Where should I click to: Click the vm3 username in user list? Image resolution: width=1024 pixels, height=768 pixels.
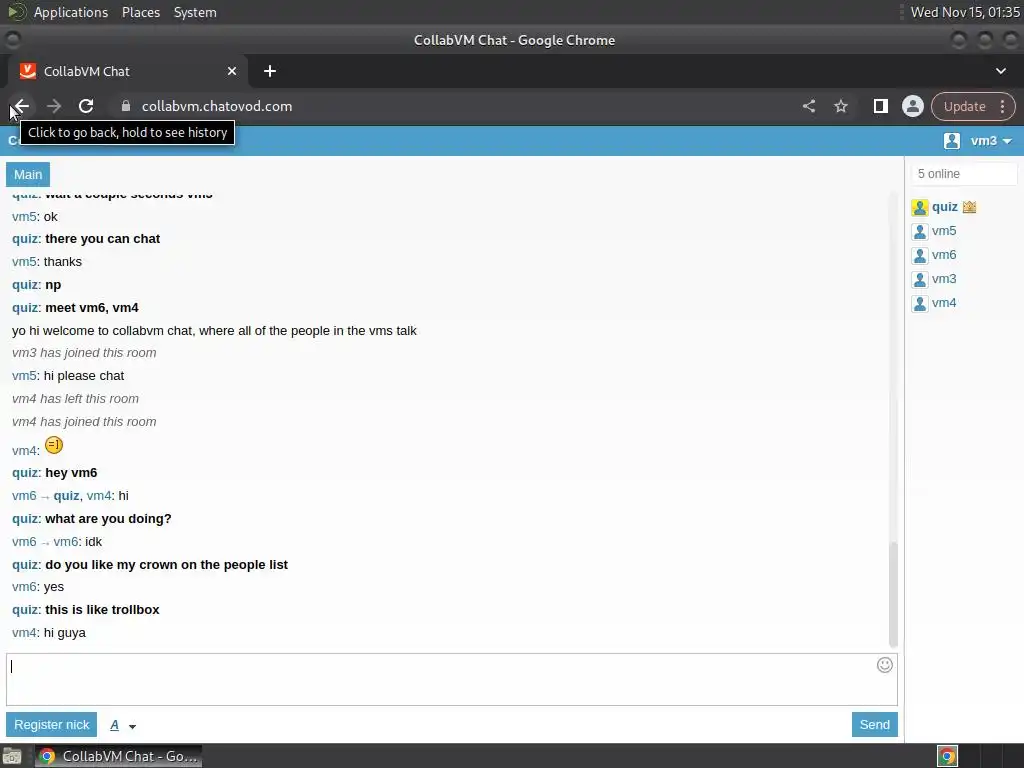[x=944, y=279]
